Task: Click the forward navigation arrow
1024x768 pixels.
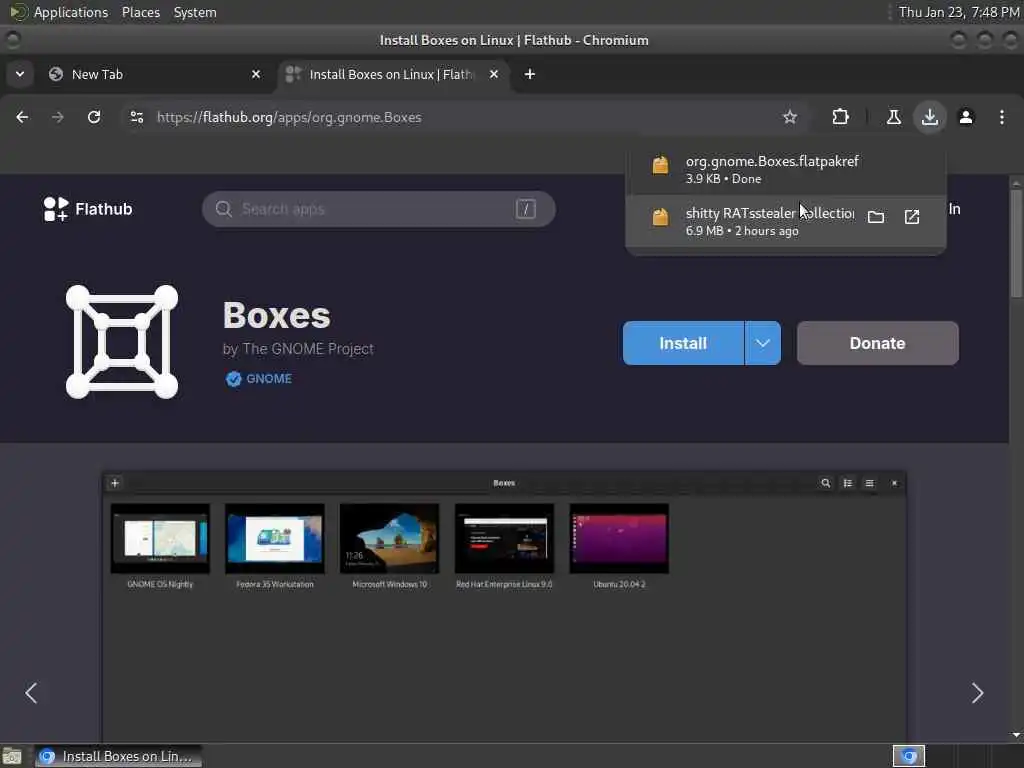Action: [x=57, y=117]
